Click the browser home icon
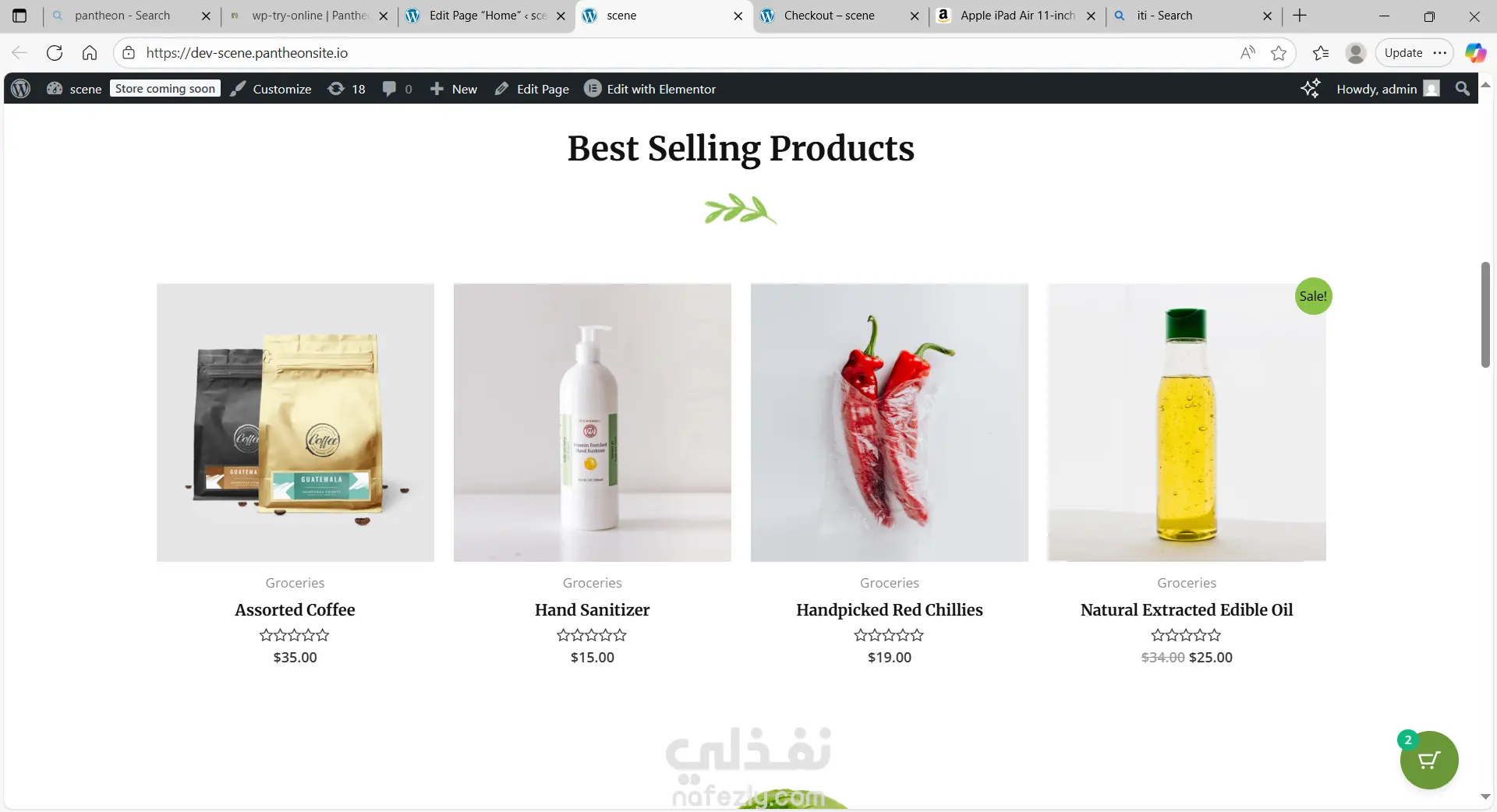 (90, 53)
